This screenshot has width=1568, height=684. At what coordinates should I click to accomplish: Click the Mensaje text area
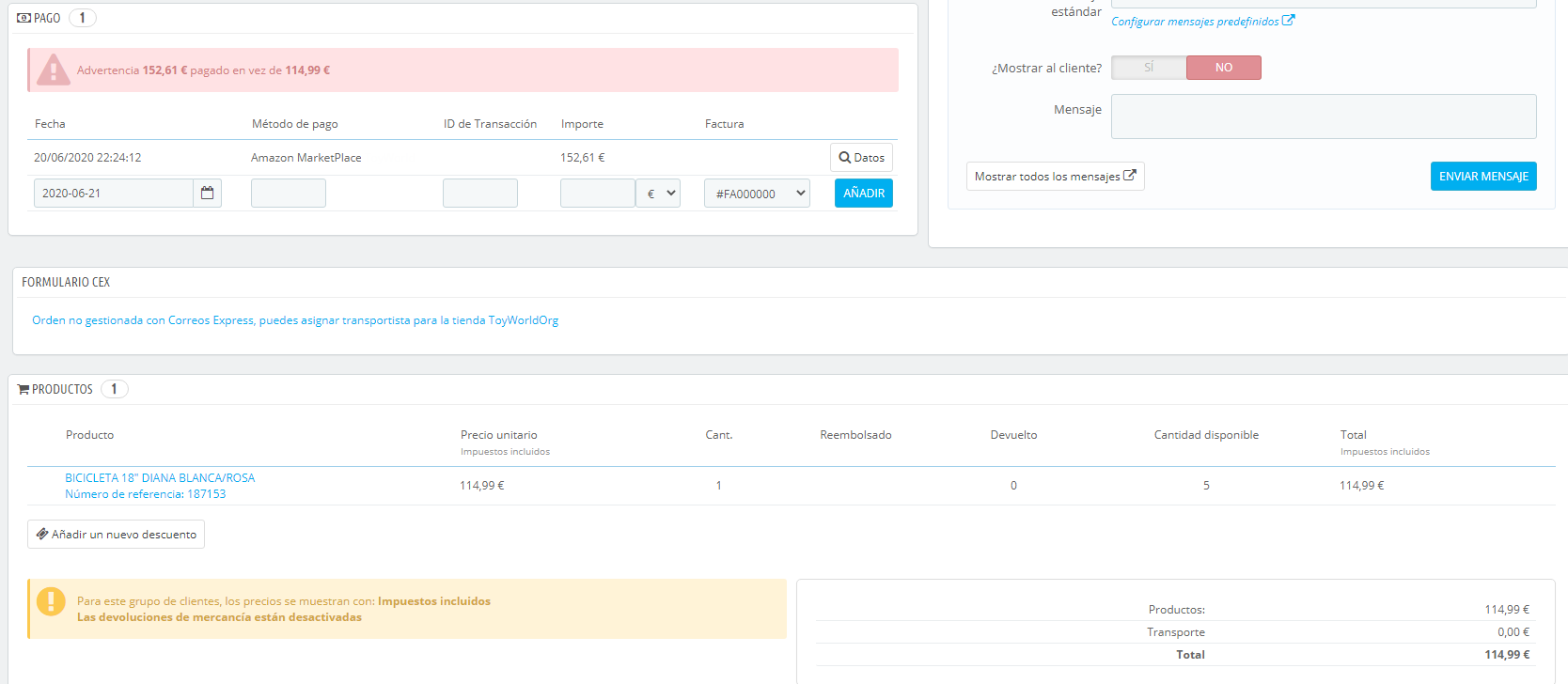tap(1324, 117)
